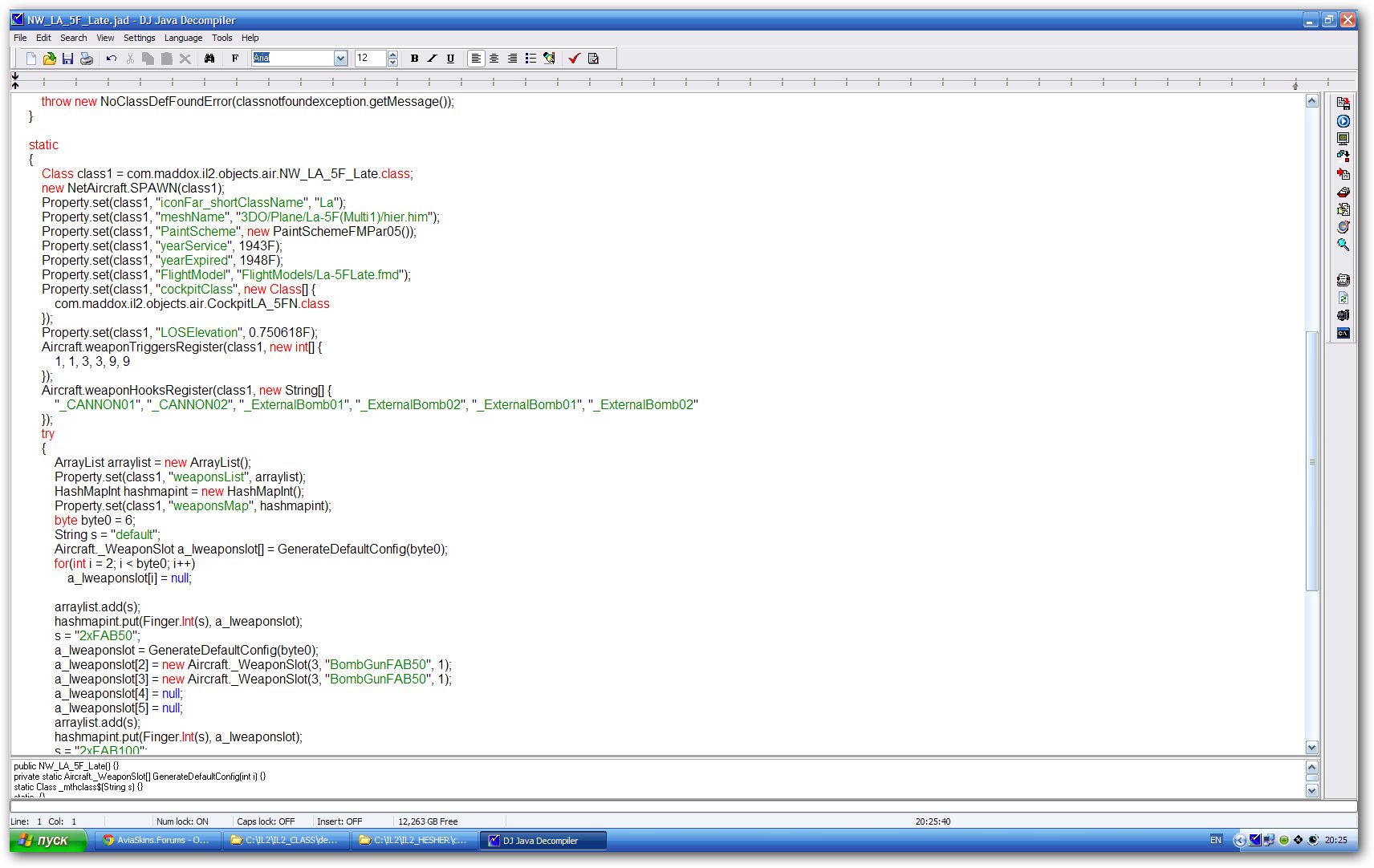Click the code editor vertical scrollbar thumb

click(x=1312, y=461)
